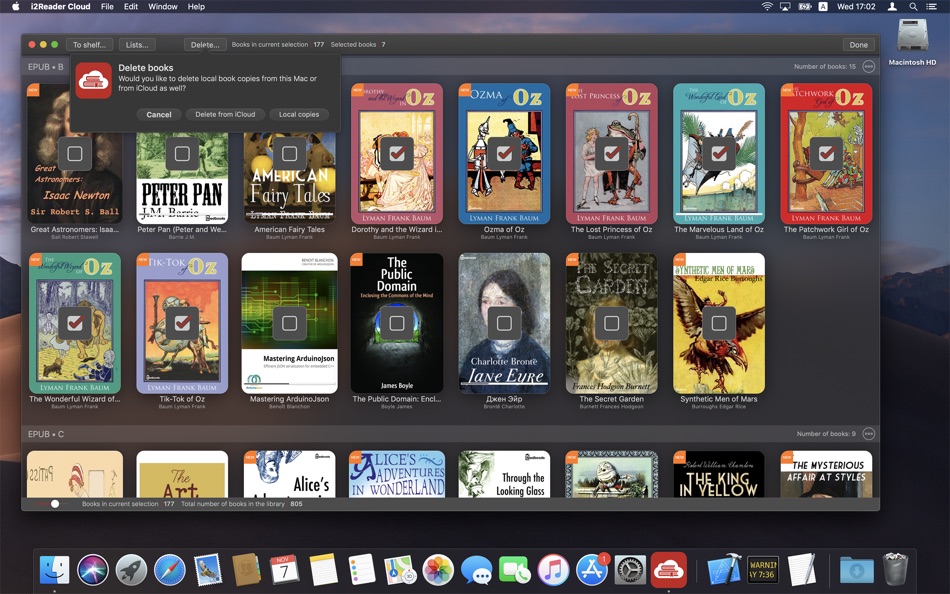Uncheck Dorothy and the Wizard in Oz

397,153
